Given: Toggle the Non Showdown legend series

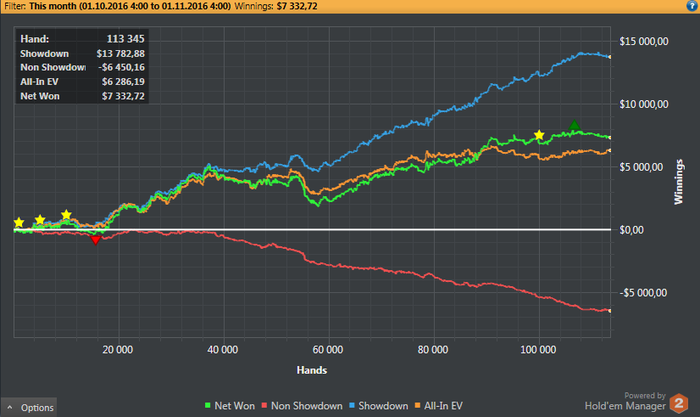Looking at the screenshot, I should coord(302,406).
